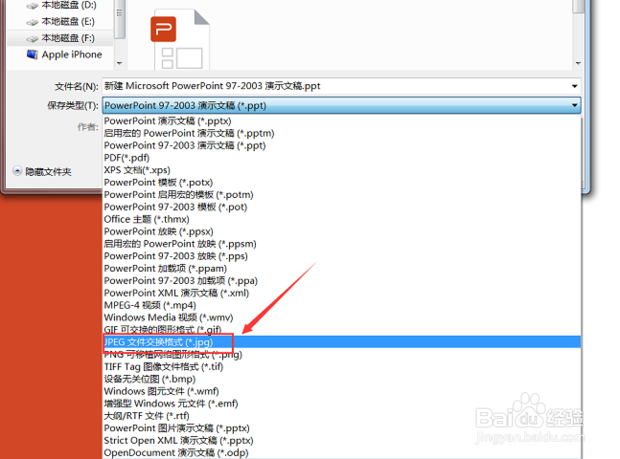The width and height of the screenshot is (620, 459).
Task: Click the file list down scroll arrow
Action: click(578, 63)
